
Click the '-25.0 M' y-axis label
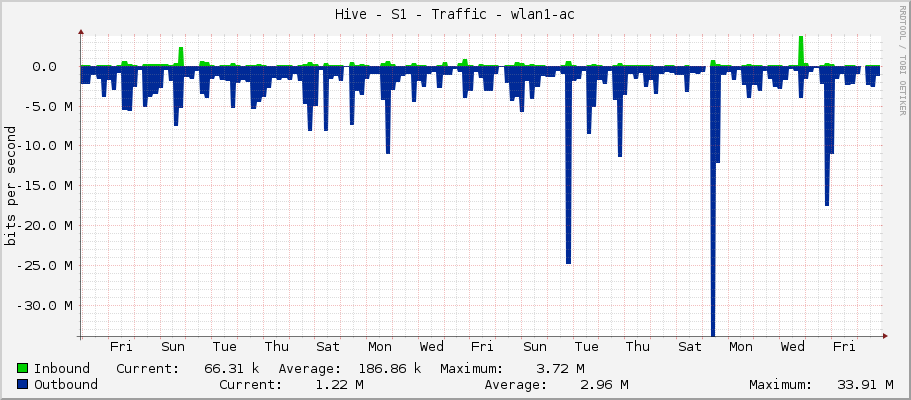(44, 266)
